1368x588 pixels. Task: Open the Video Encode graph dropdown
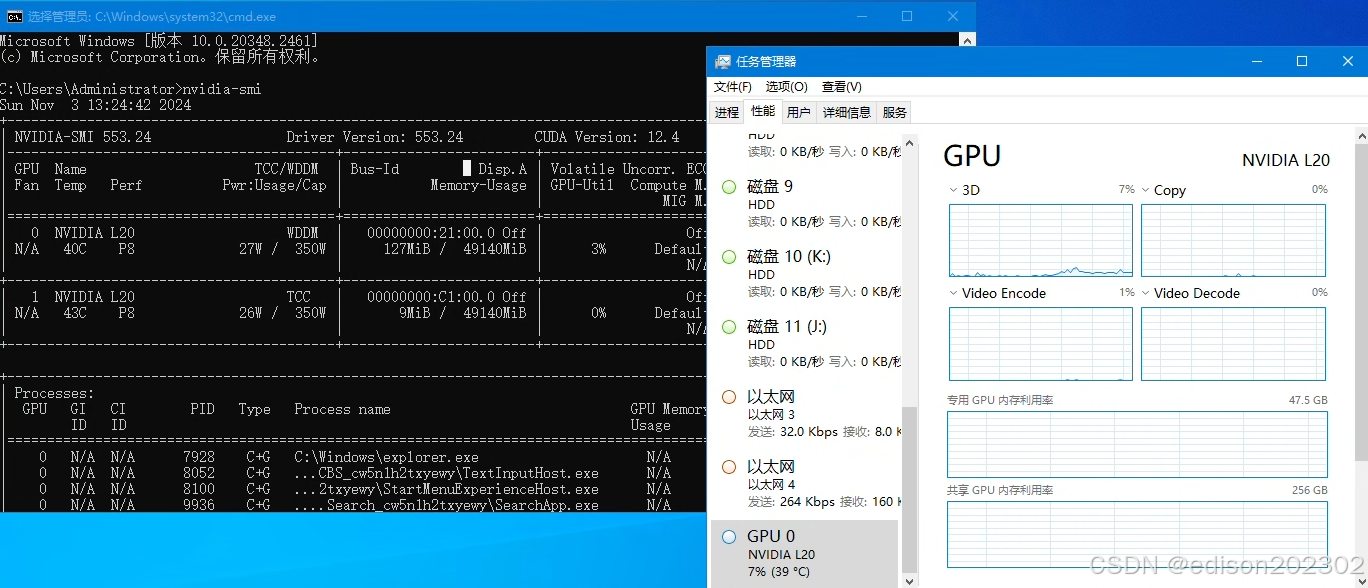point(953,293)
